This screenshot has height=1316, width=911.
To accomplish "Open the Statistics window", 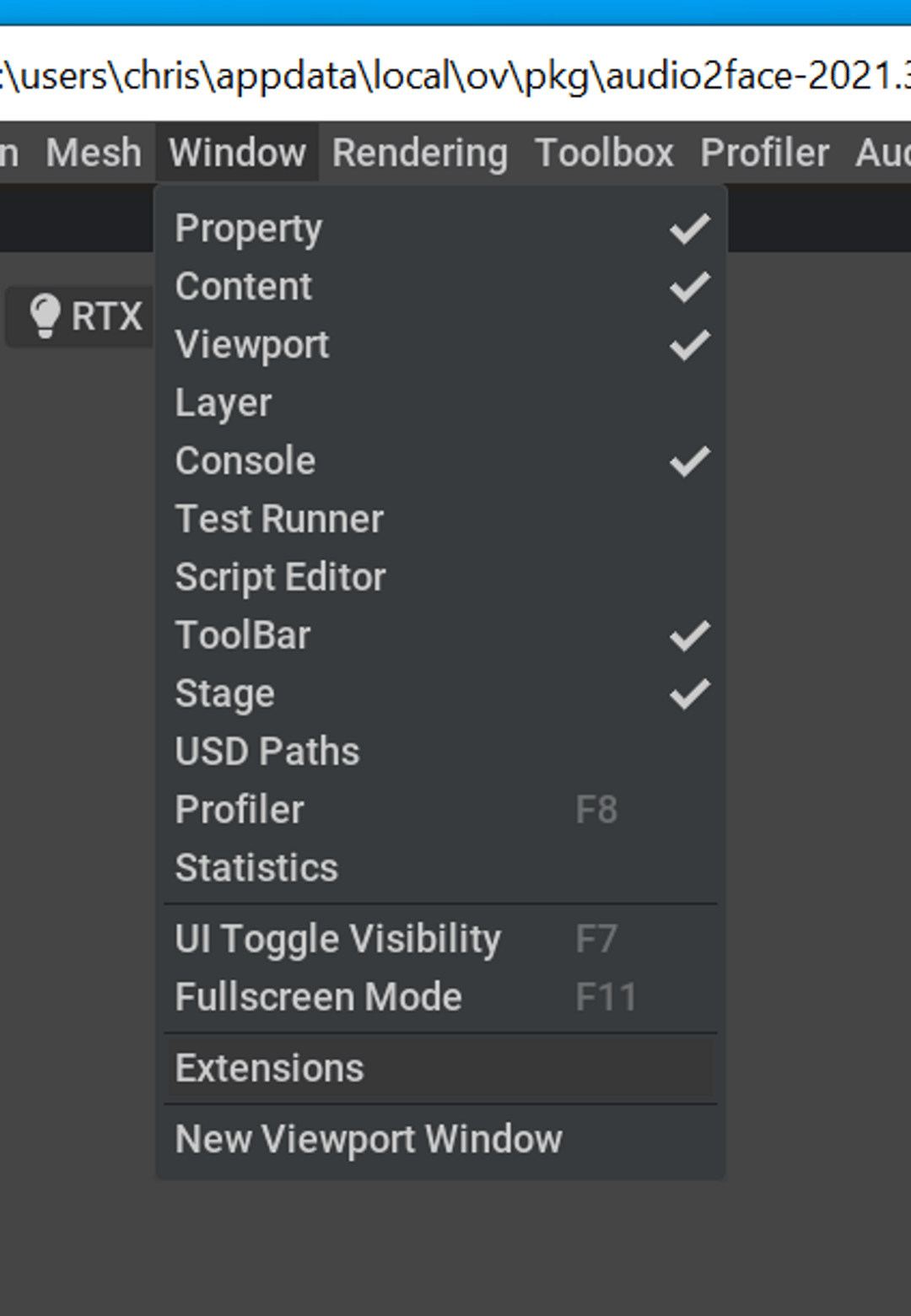I will 440,869.
